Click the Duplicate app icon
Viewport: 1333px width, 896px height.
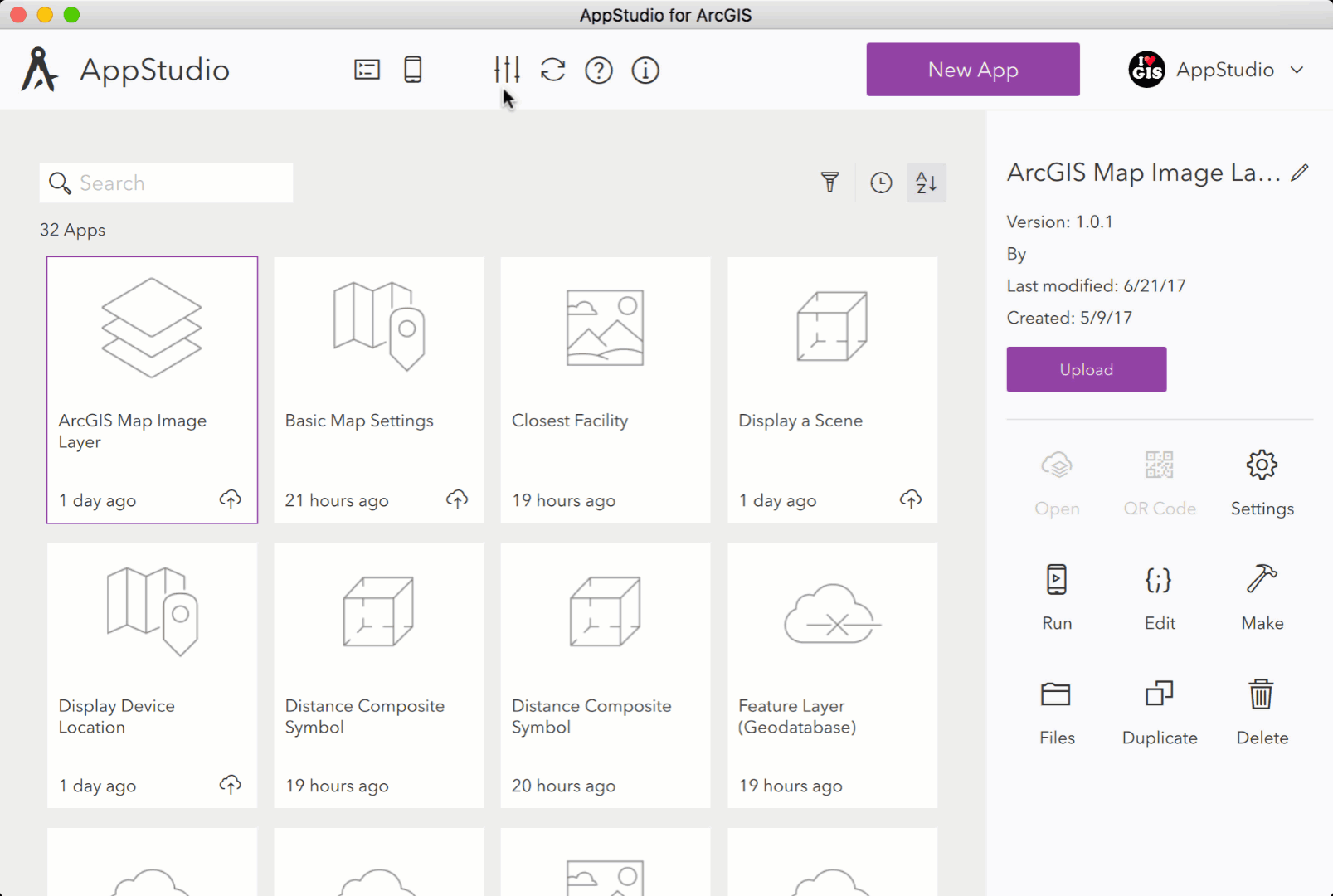(x=1159, y=694)
